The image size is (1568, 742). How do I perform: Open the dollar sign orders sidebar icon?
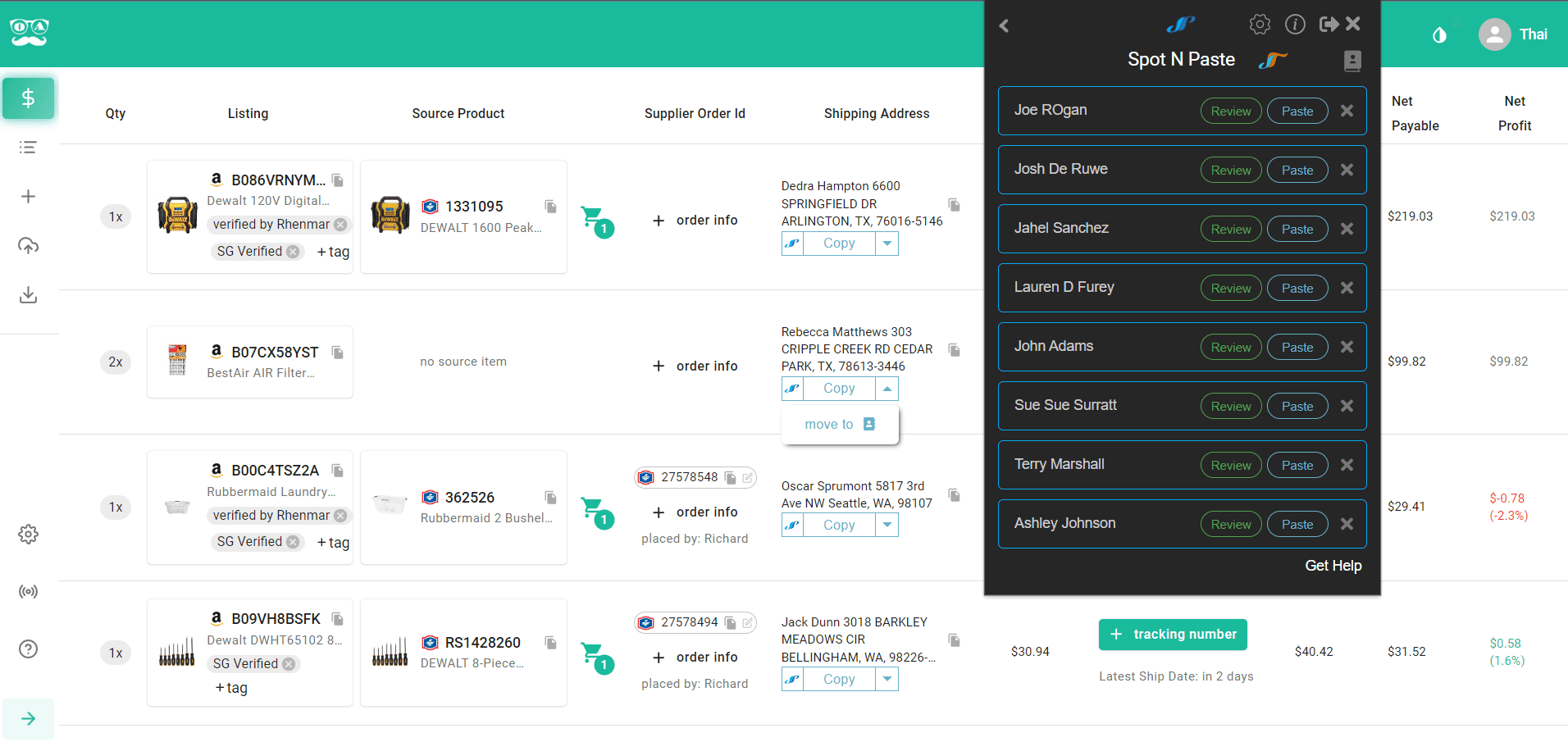click(28, 98)
